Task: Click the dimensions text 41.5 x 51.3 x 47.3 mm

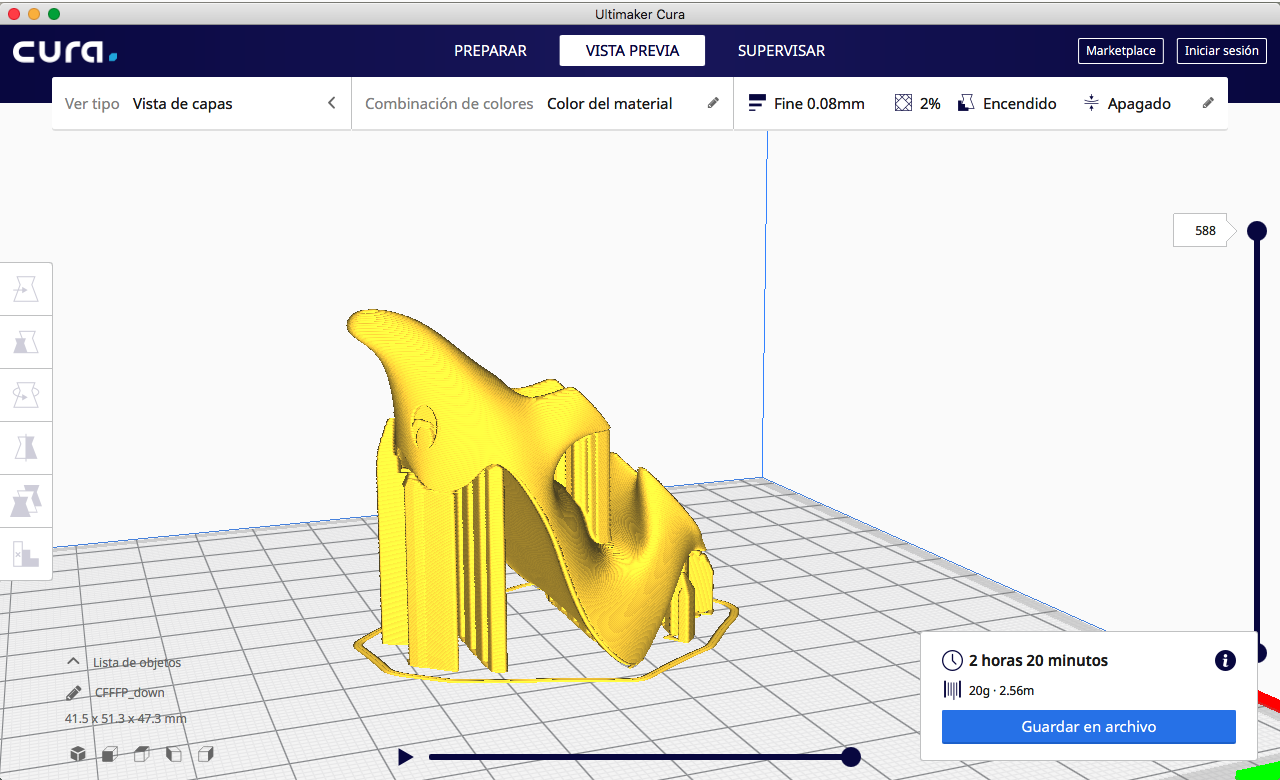Action: [126, 719]
